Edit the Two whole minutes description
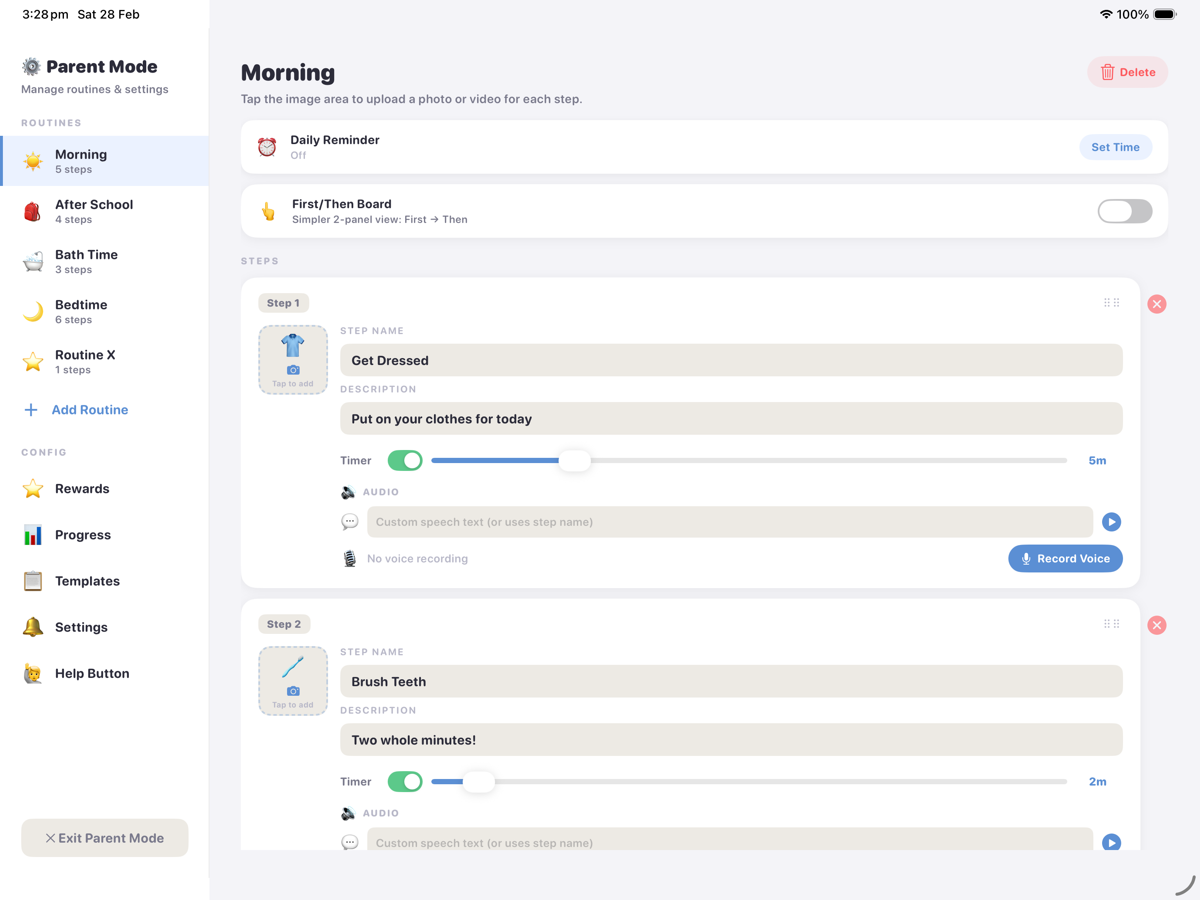This screenshot has width=1200, height=900. 731,740
